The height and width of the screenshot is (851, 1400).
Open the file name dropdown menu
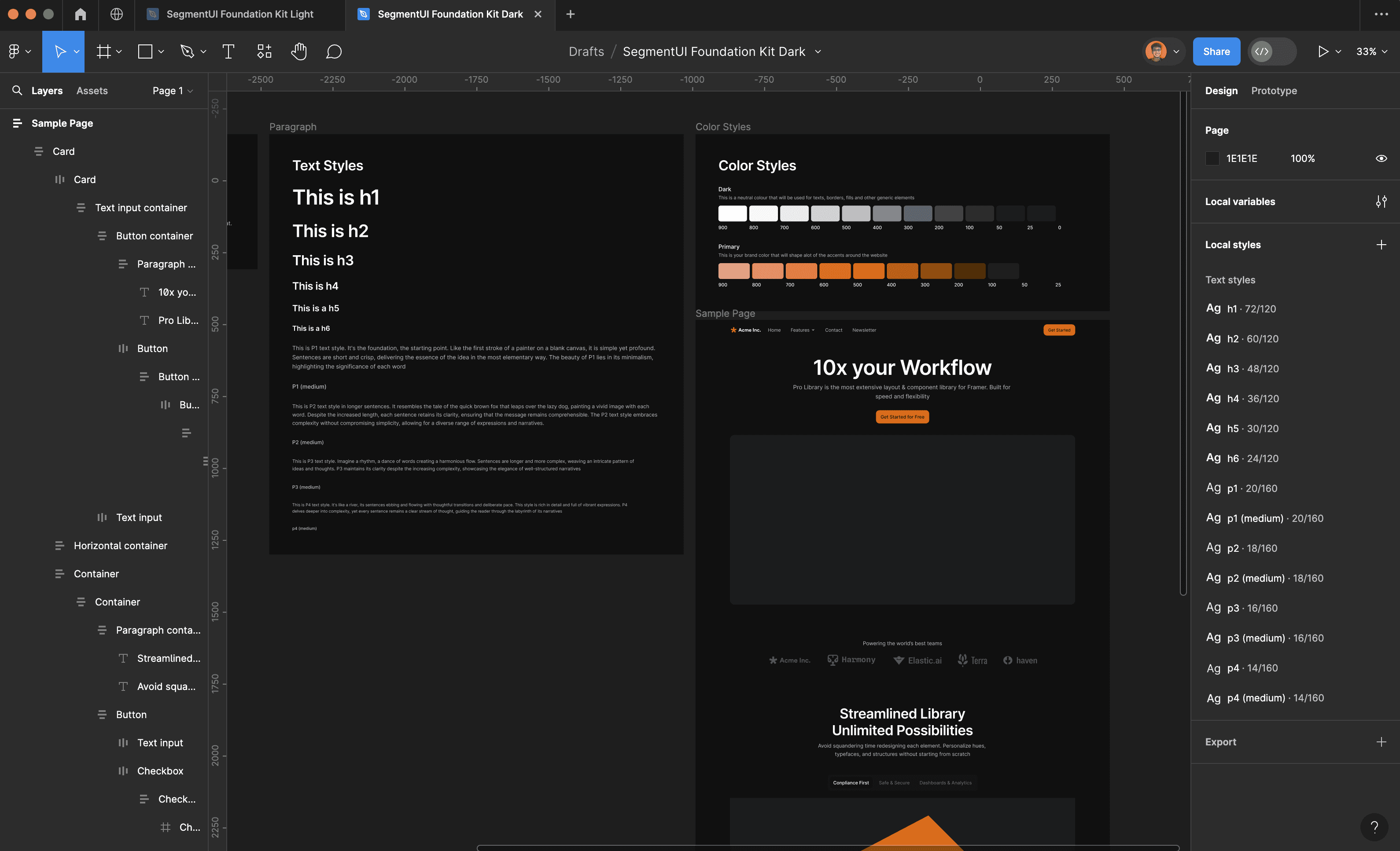(x=818, y=51)
